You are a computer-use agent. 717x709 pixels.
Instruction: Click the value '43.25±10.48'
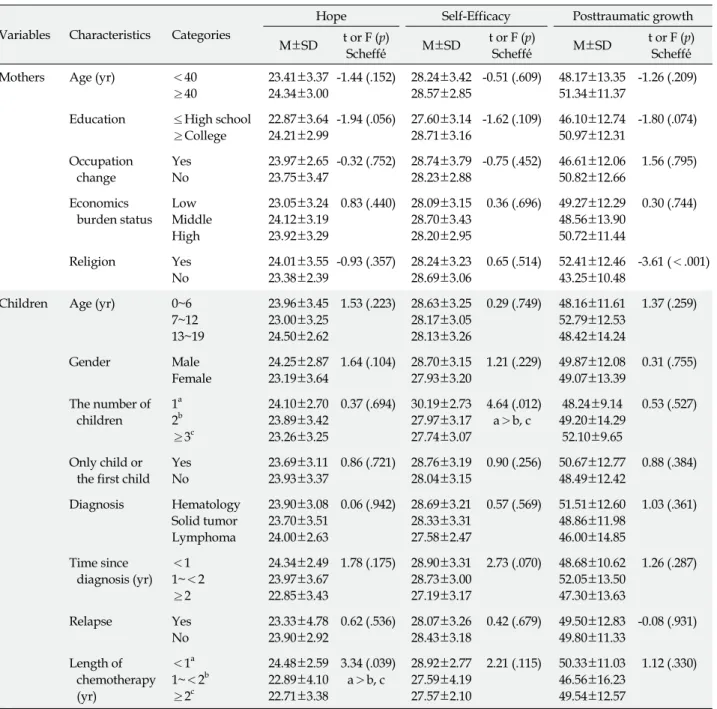592,278
